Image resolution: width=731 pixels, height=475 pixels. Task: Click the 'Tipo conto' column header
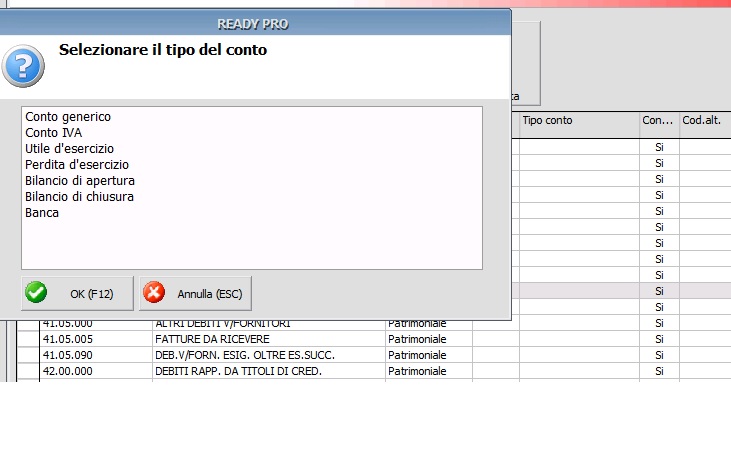(579, 124)
